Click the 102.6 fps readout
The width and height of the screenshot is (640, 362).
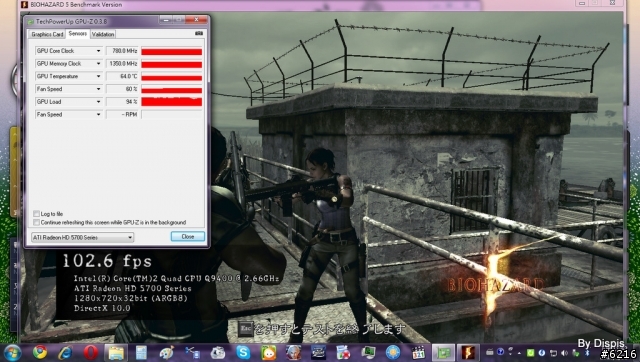[107, 262]
